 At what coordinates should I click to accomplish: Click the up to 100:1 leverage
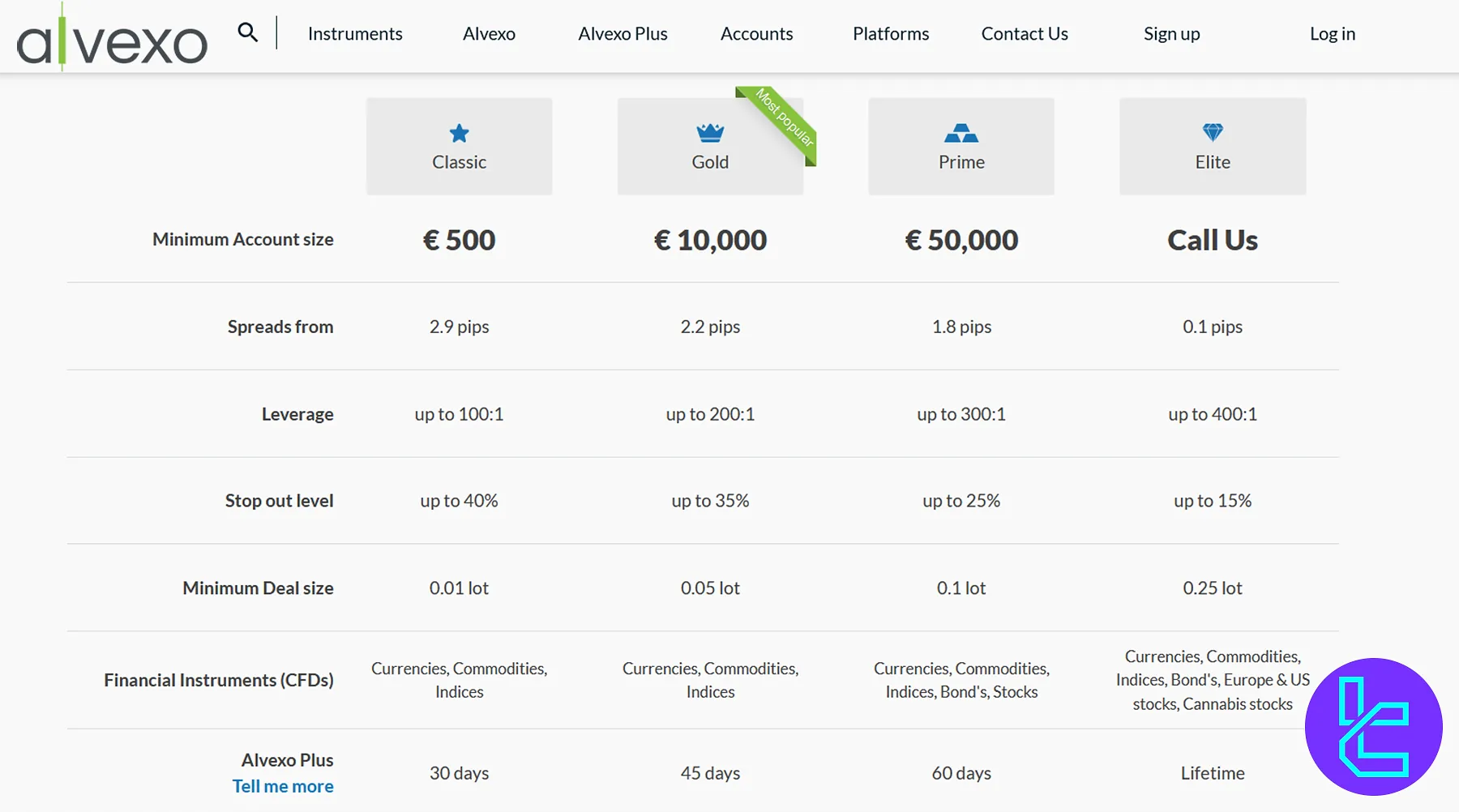coord(460,414)
